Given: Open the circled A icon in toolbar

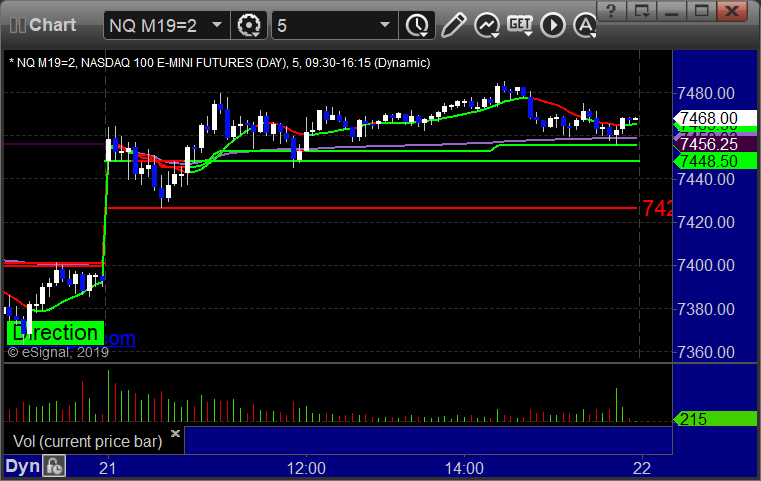Looking at the screenshot, I should [585, 25].
